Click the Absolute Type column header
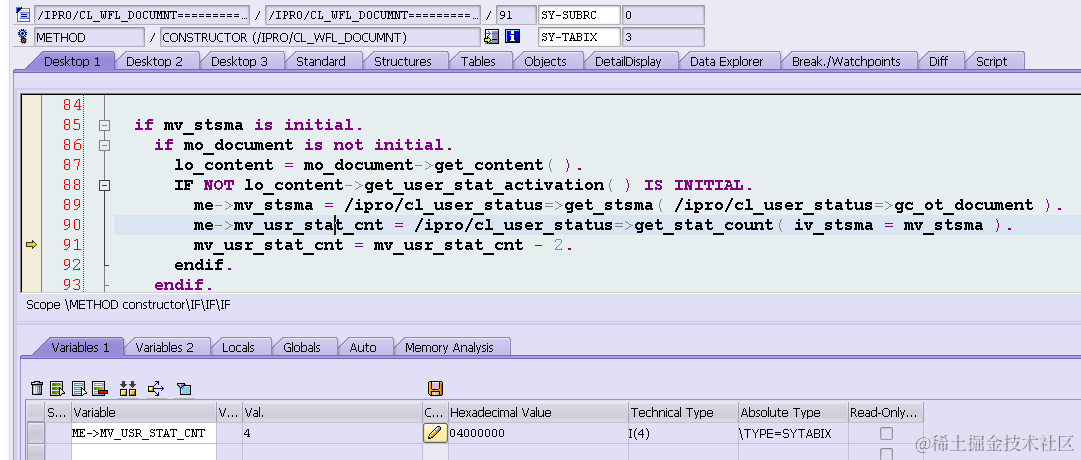This screenshot has height=460, width=1081. click(794, 412)
